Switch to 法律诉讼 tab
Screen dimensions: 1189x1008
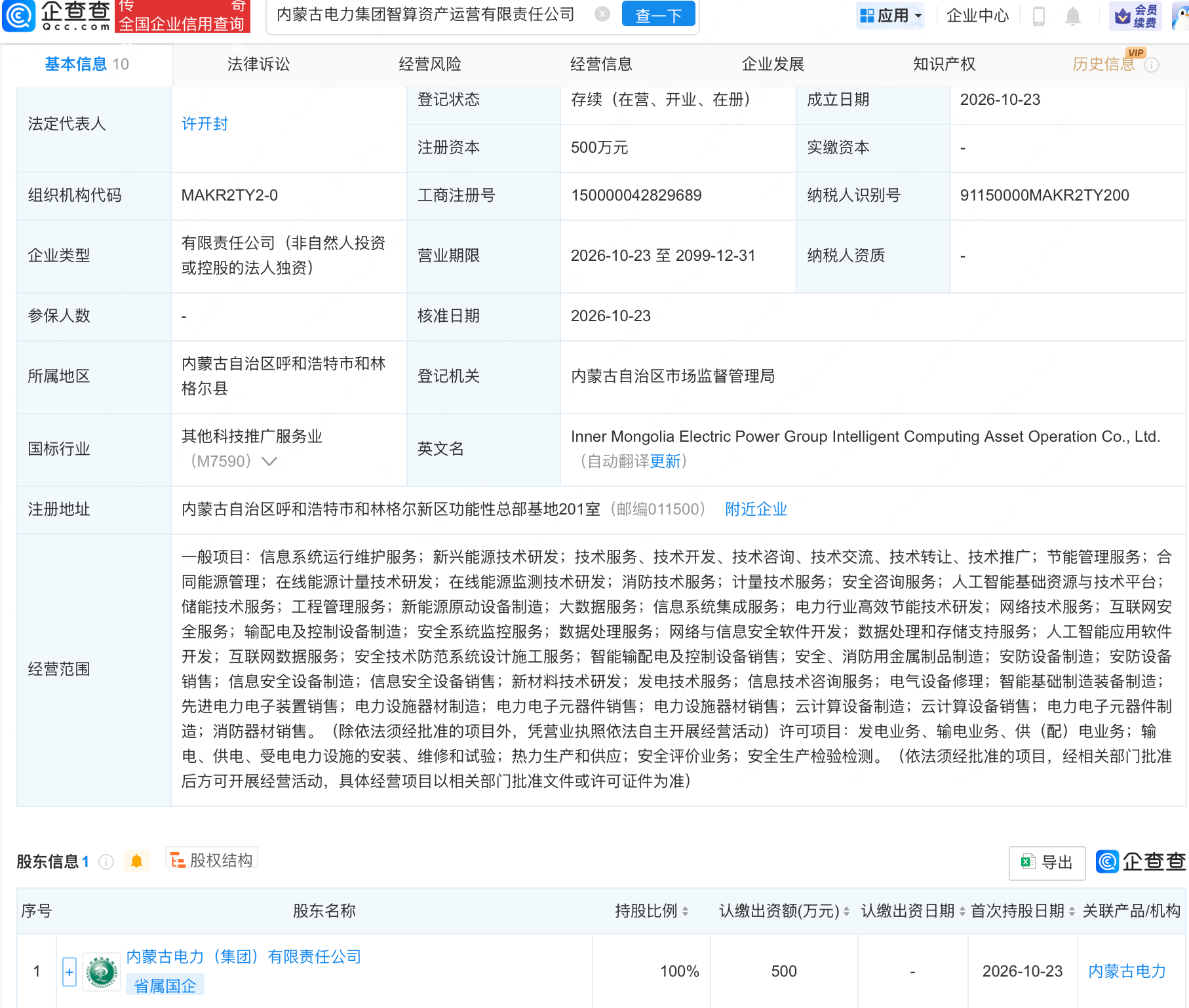258,64
